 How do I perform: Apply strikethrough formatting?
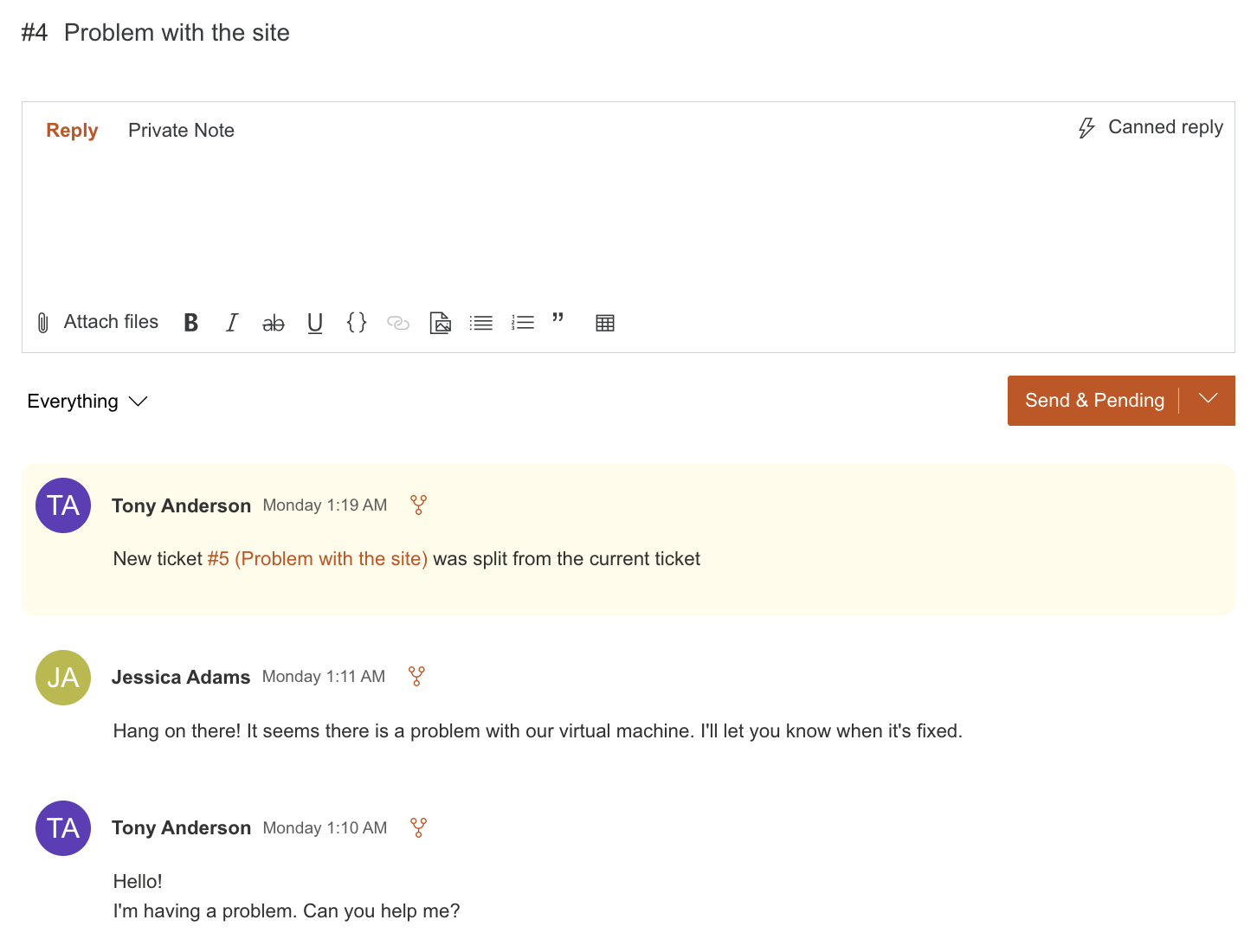(x=274, y=323)
